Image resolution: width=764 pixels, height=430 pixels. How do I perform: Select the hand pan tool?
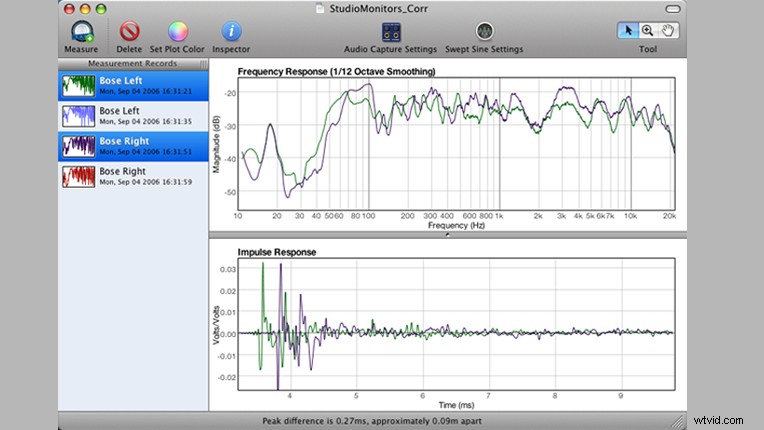[668, 31]
